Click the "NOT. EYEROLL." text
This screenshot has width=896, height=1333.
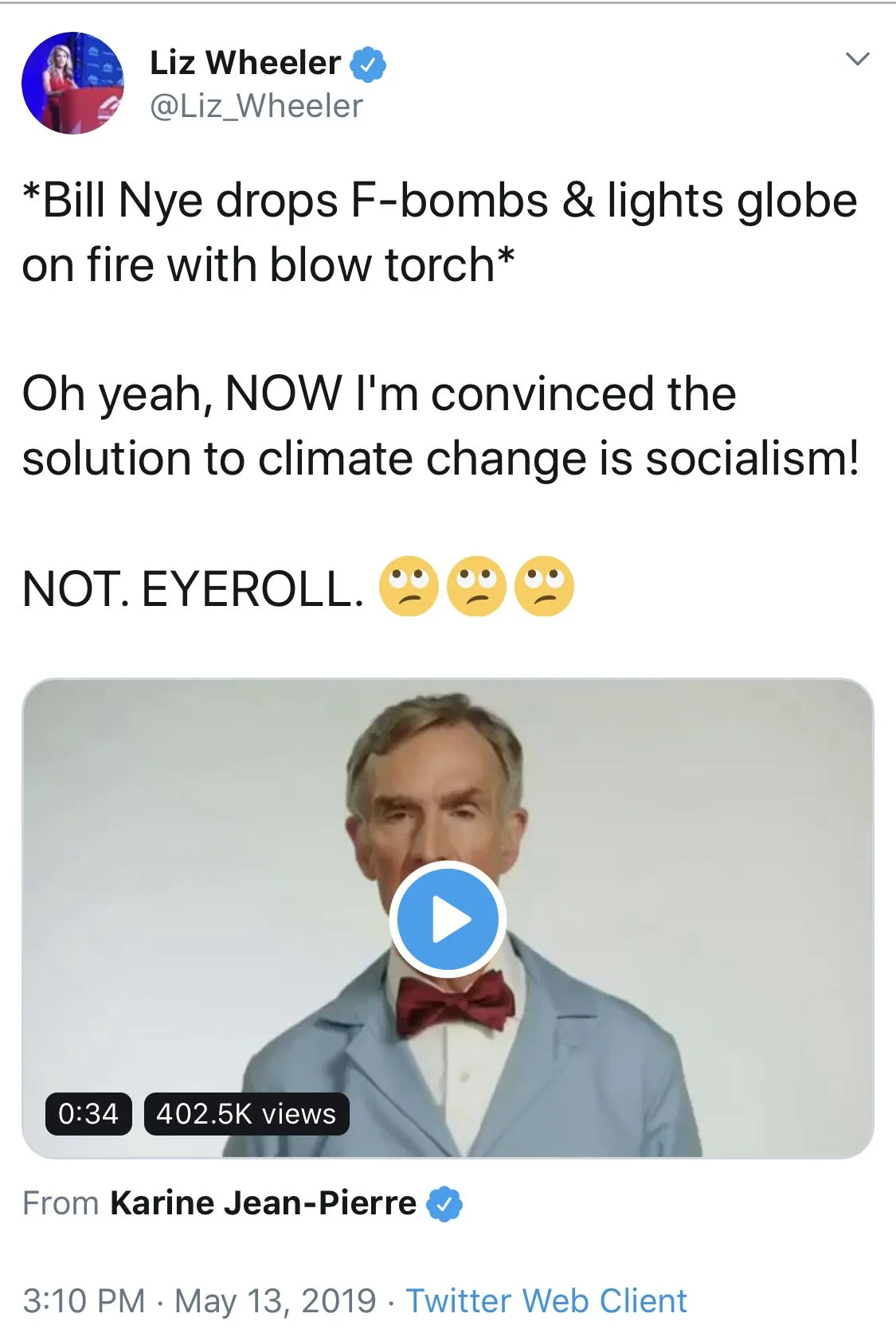193,589
